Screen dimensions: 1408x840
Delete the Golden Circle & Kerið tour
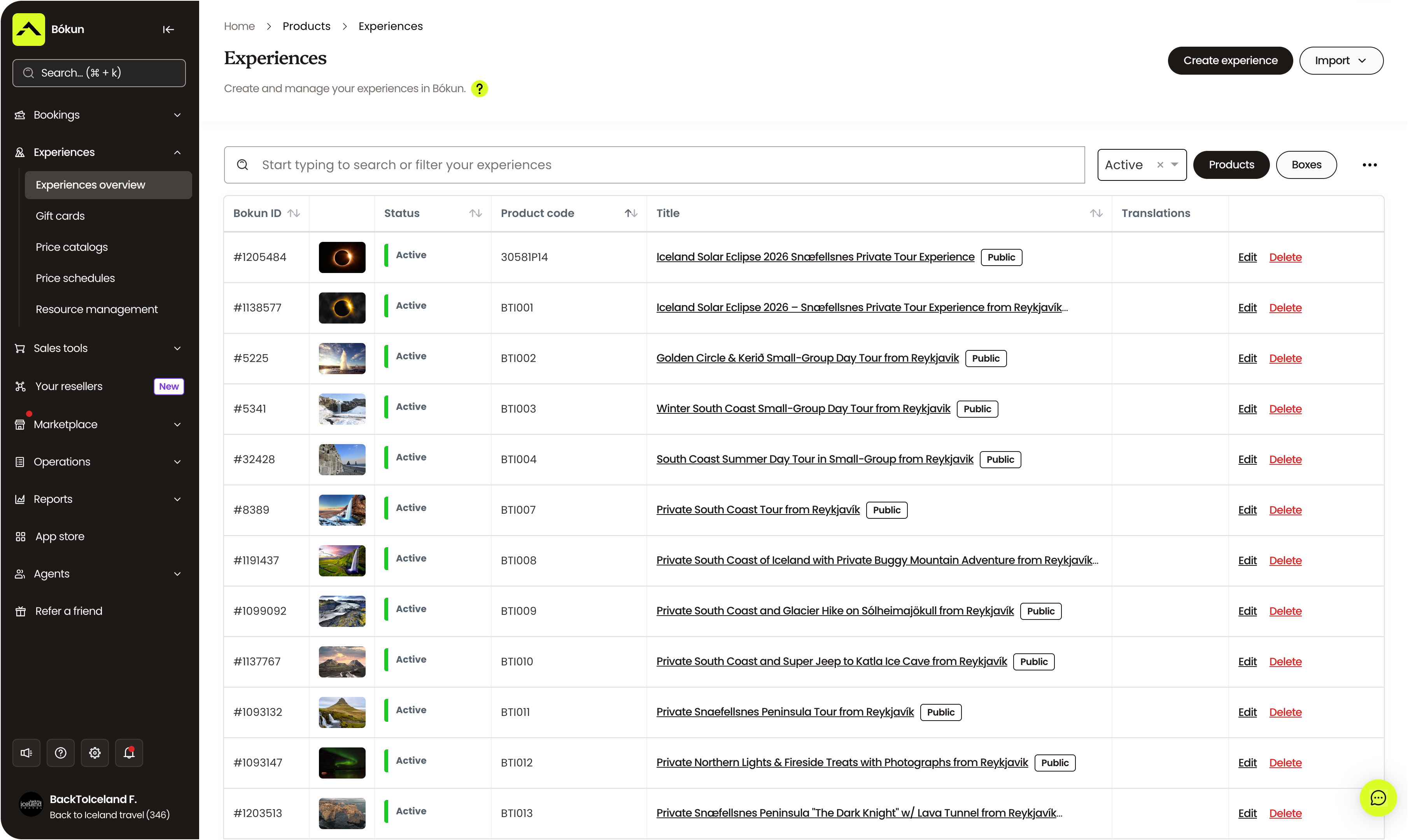coord(1285,358)
